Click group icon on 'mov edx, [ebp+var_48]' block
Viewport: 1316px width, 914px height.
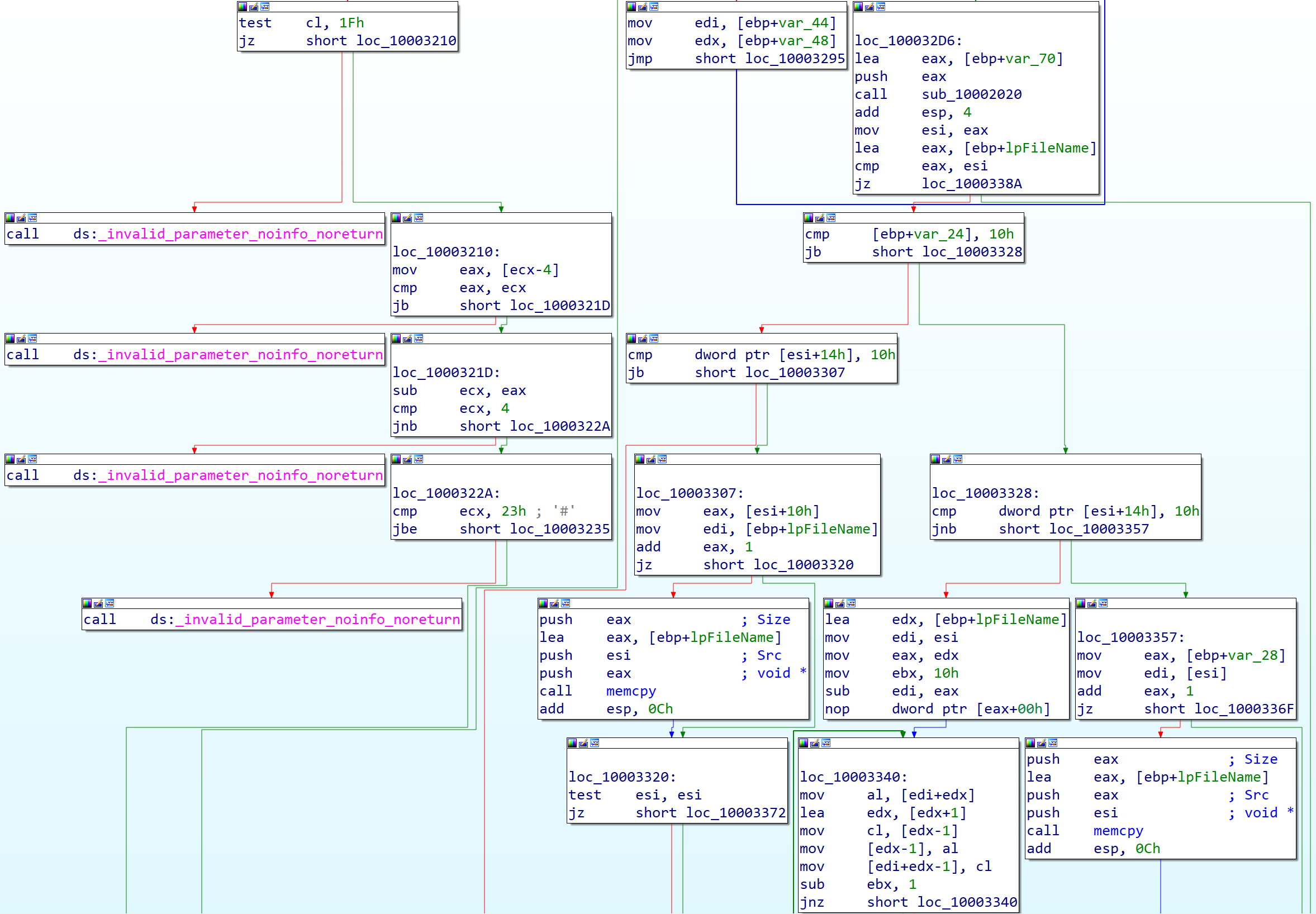point(654,7)
